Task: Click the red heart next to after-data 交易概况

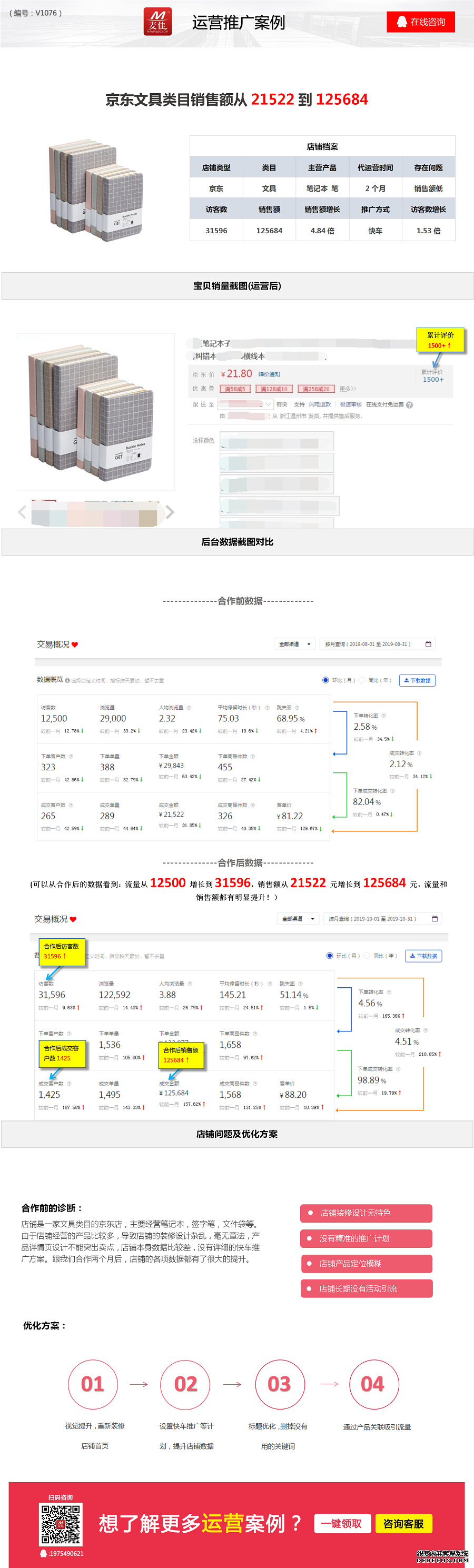Action: 73,920
